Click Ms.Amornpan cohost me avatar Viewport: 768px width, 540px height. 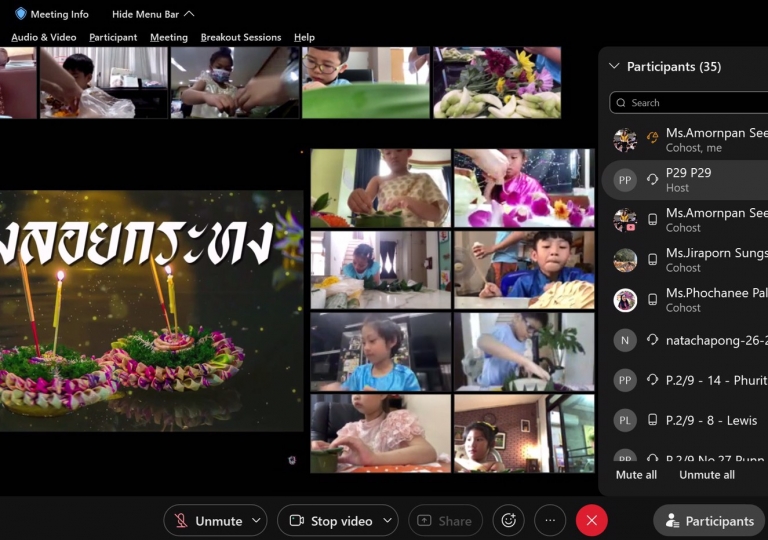tap(625, 140)
